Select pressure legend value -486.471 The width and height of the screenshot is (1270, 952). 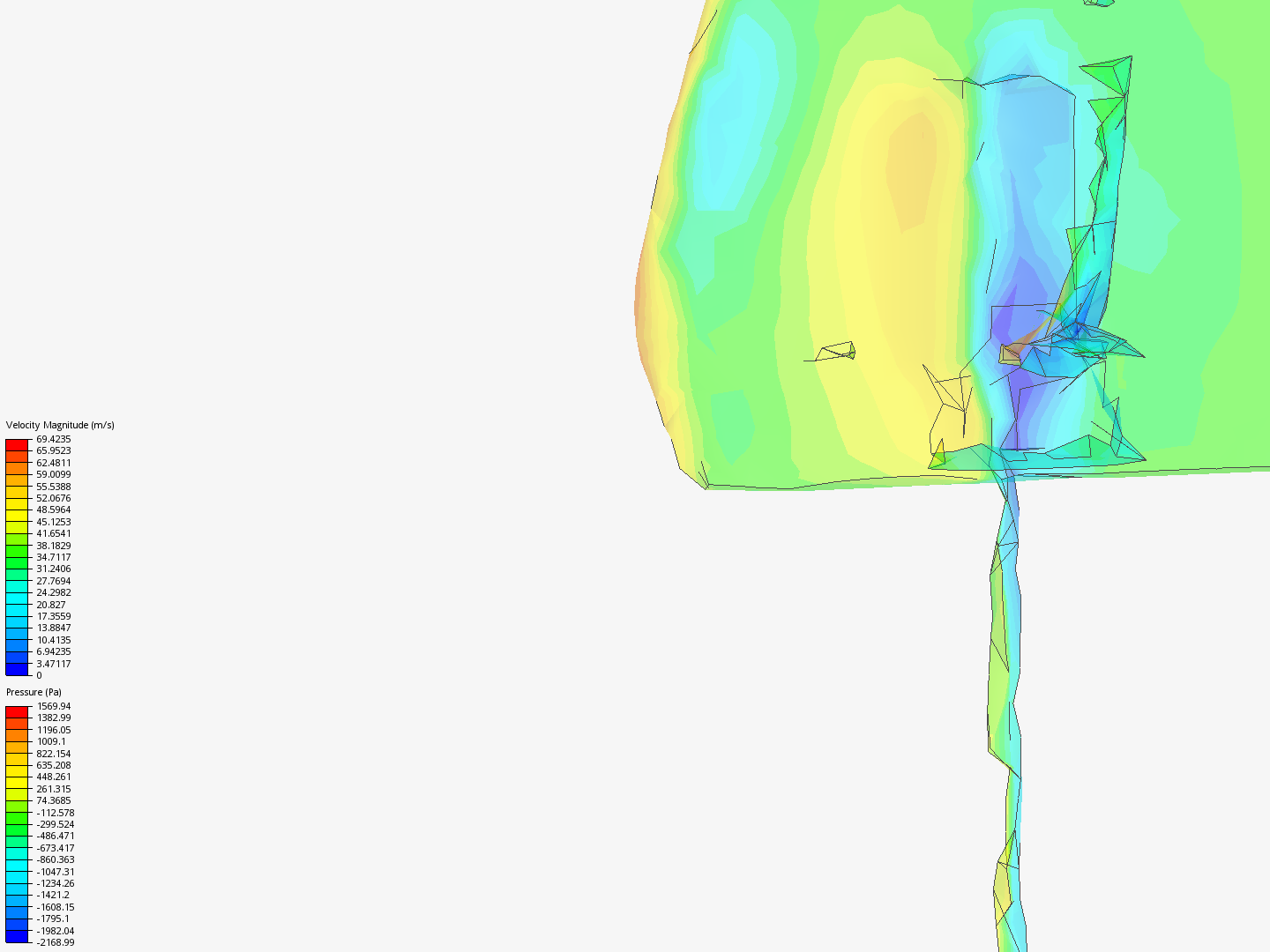pyautogui.click(x=56, y=836)
